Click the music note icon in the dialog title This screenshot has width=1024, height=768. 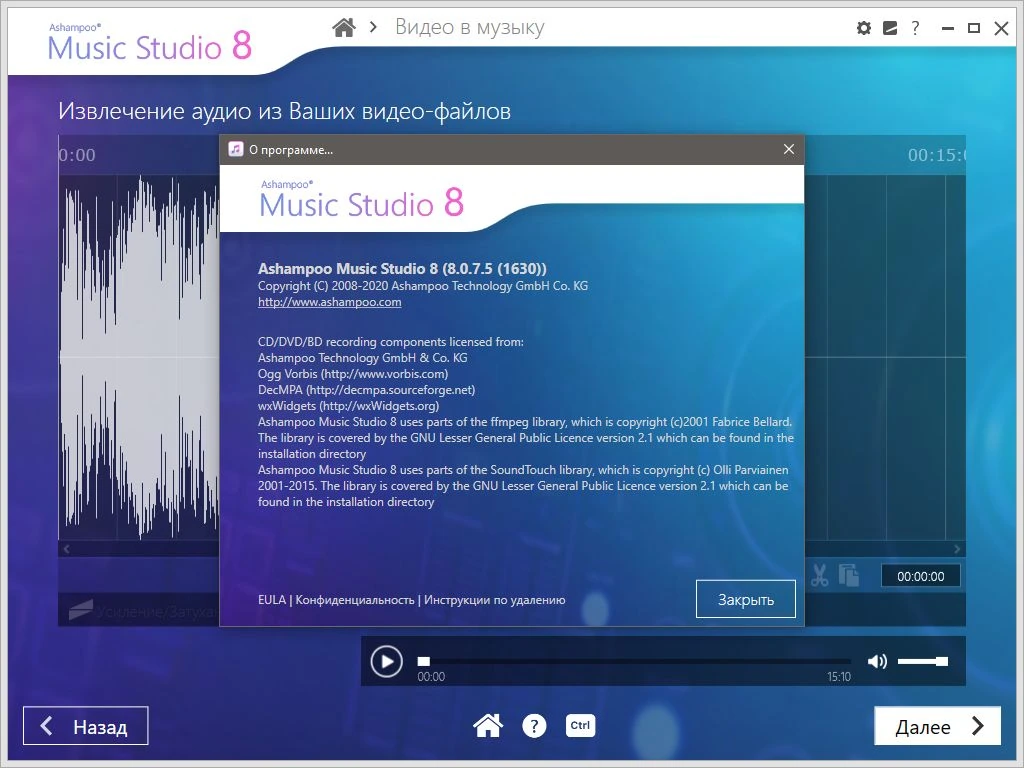pyautogui.click(x=235, y=150)
